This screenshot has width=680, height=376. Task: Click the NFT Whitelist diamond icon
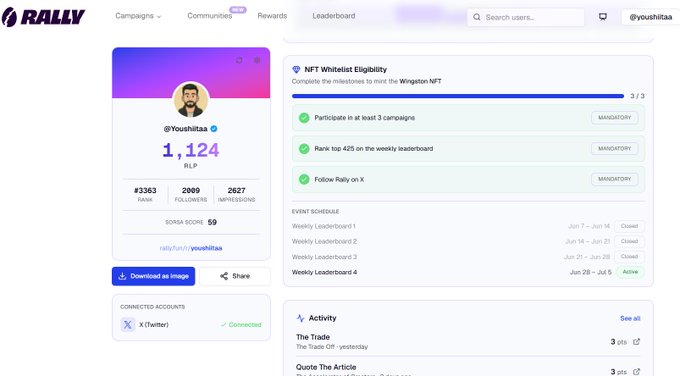click(296, 69)
